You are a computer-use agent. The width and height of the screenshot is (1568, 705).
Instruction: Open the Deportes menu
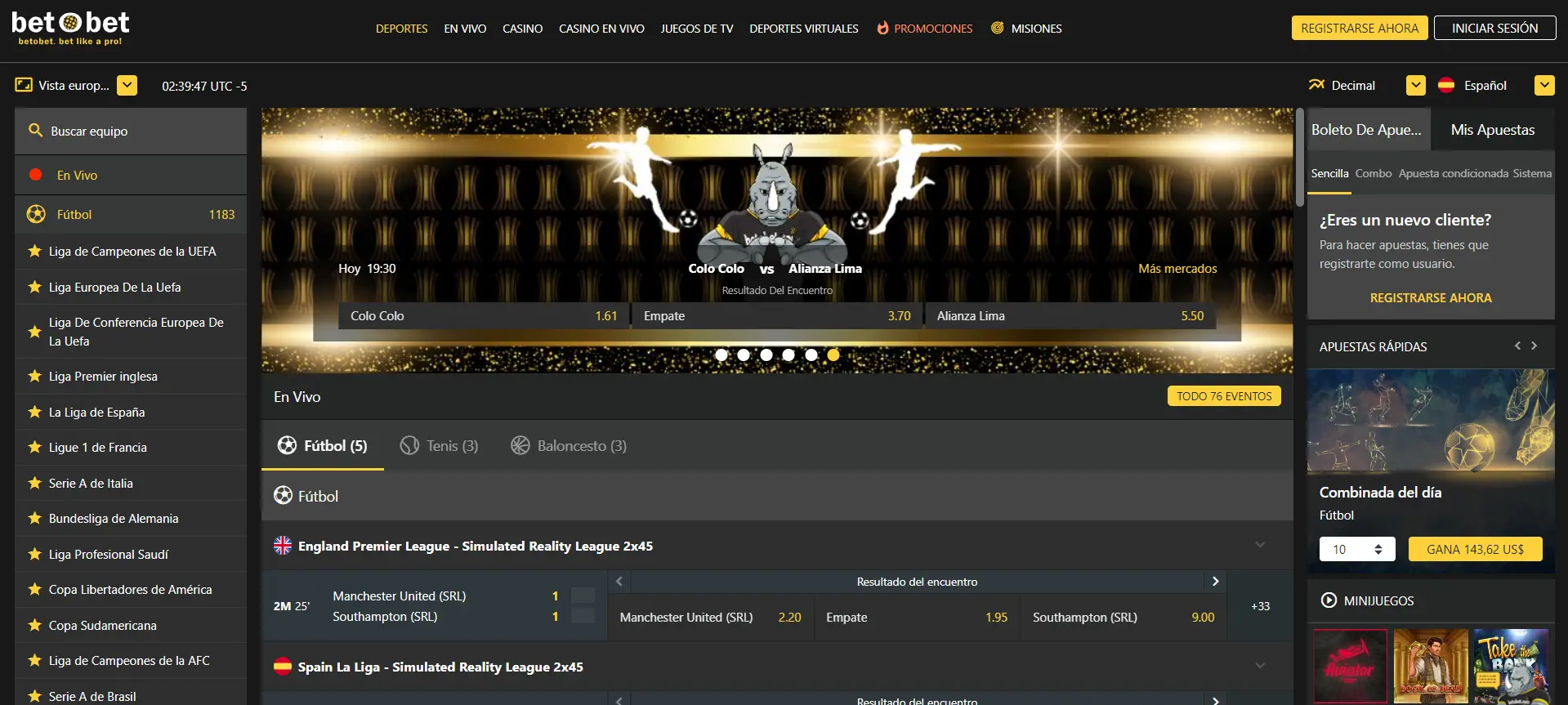click(x=401, y=28)
